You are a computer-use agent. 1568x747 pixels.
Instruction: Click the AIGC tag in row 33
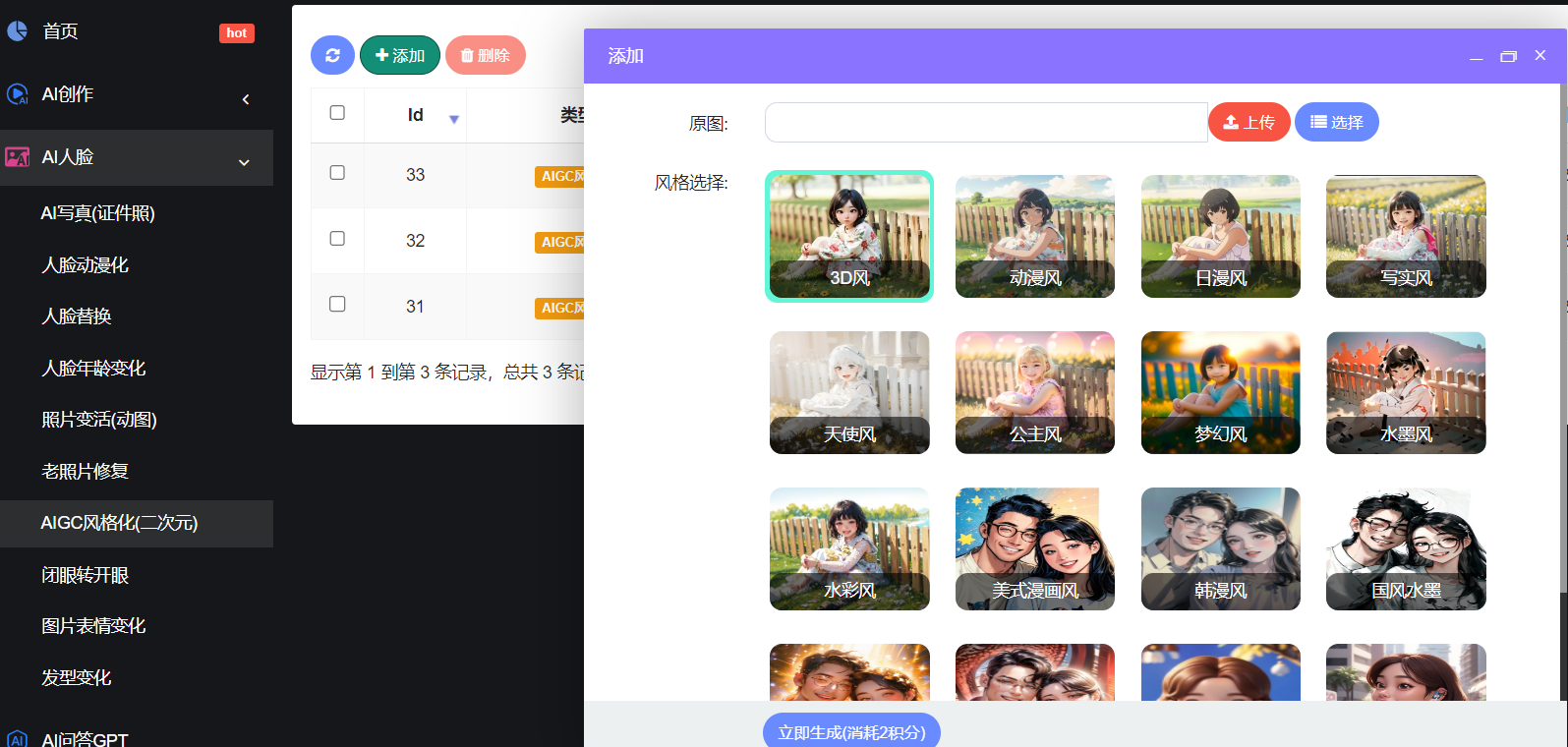[560, 176]
